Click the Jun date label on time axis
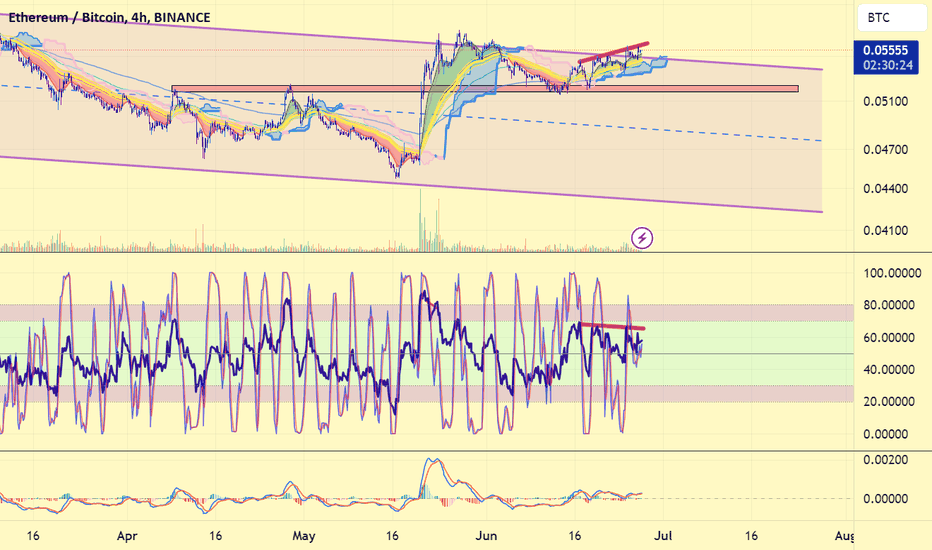The image size is (932, 550). [x=486, y=536]
